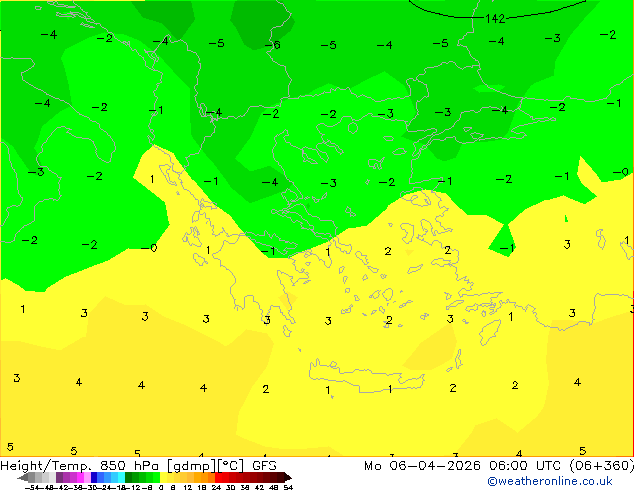Click the 54 label on the color scale
The width and height of the screenshot is (634, 490).
coord(288,487)
